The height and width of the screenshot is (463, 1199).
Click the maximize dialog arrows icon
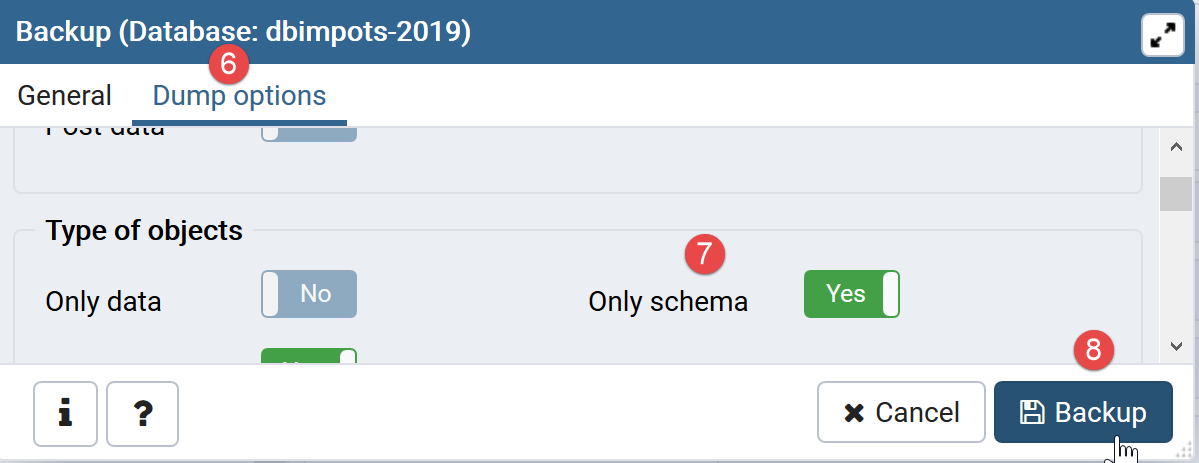click(1162, 37)
